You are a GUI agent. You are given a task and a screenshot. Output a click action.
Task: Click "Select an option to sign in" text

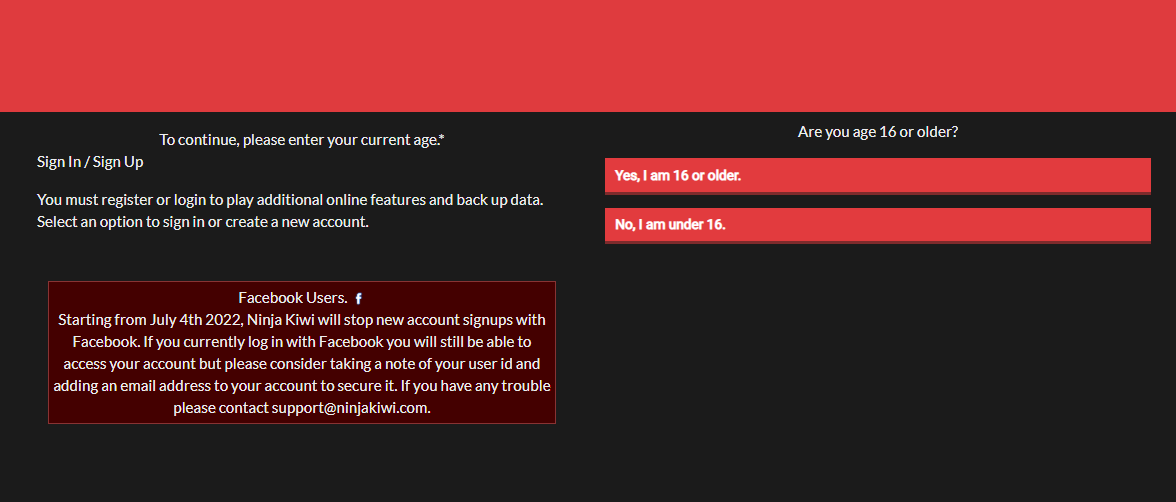pyautogui.click(x=120, y=222)
